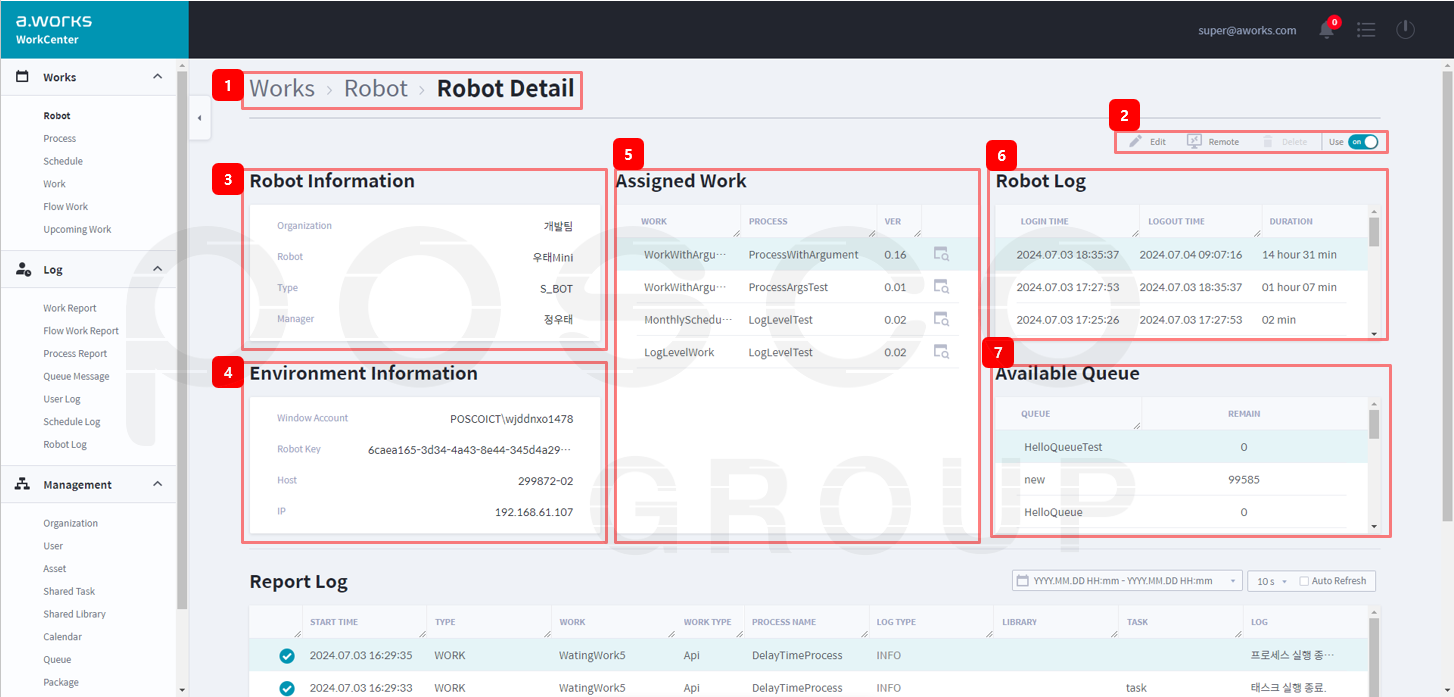Select login 2024.07.03 17:27:53 row
The width and height of the screenshot is (1454, 697).
point(1181,287)
